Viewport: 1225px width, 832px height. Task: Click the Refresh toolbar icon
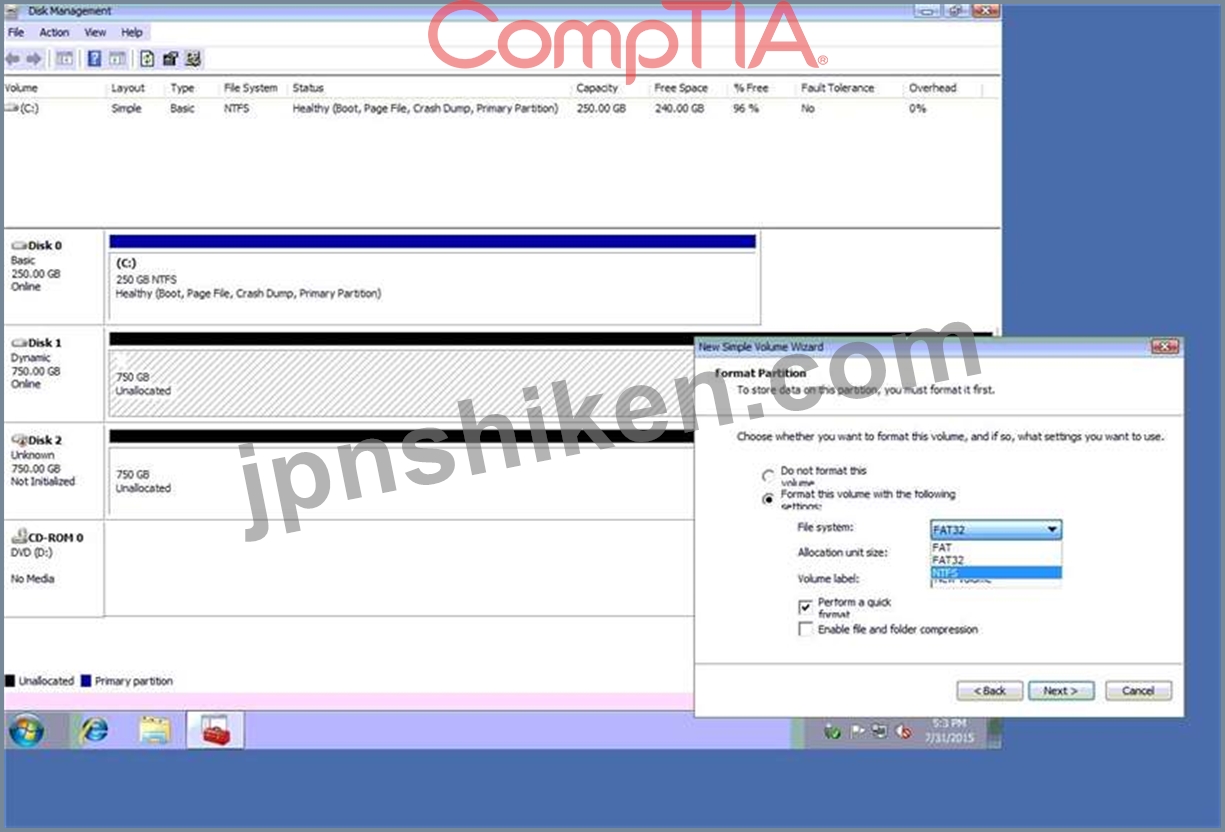point(148,59)
